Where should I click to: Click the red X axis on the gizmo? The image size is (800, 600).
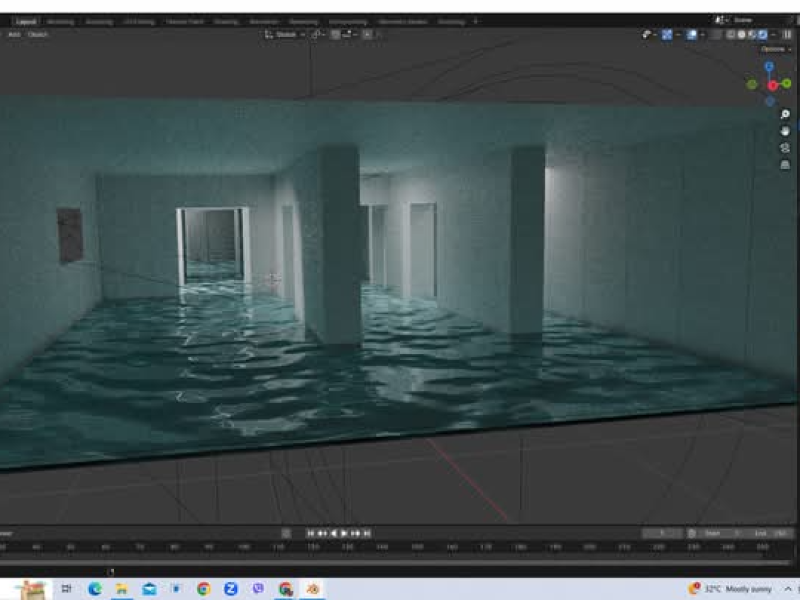point(773,85)
